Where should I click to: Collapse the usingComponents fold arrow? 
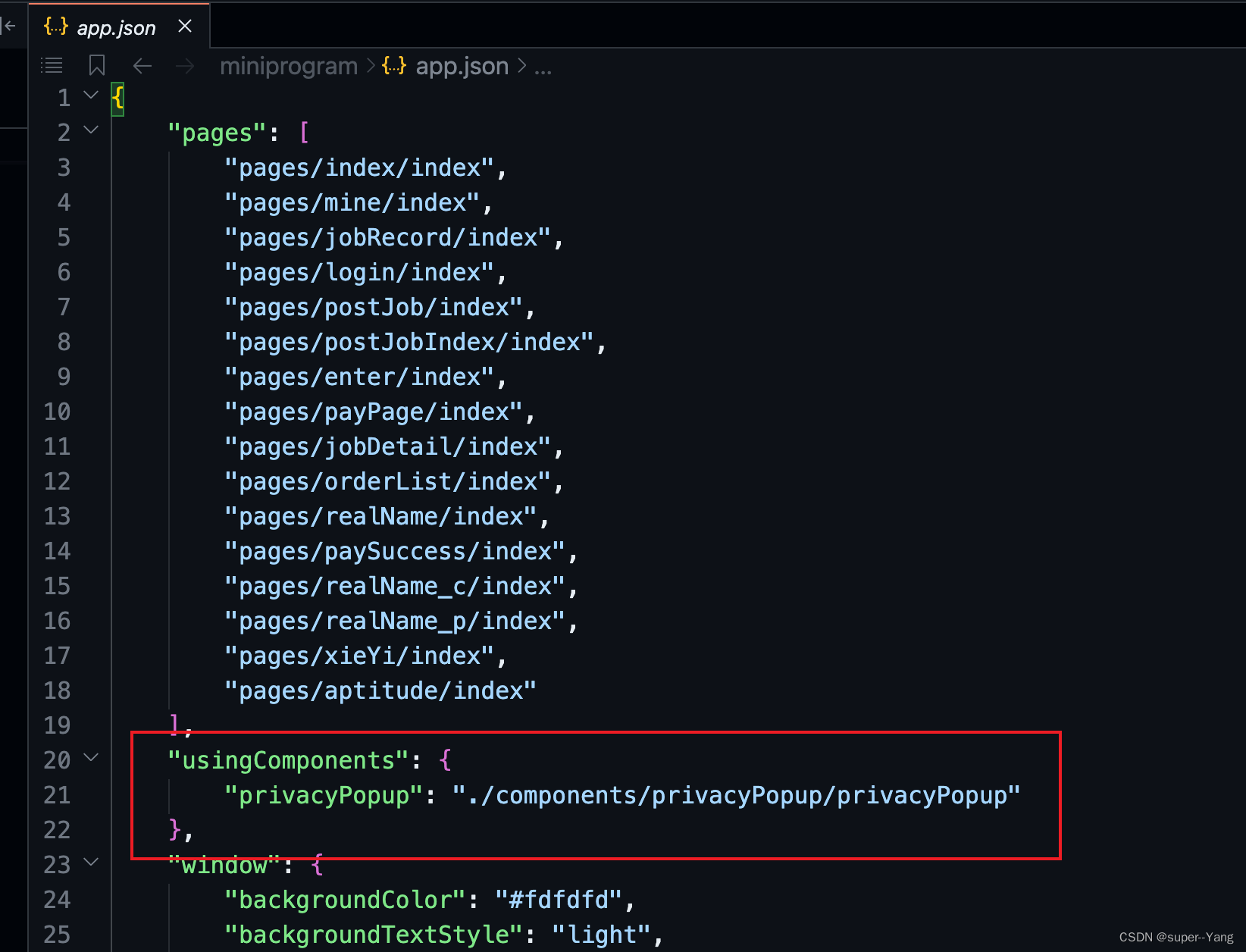click(91, 758)
